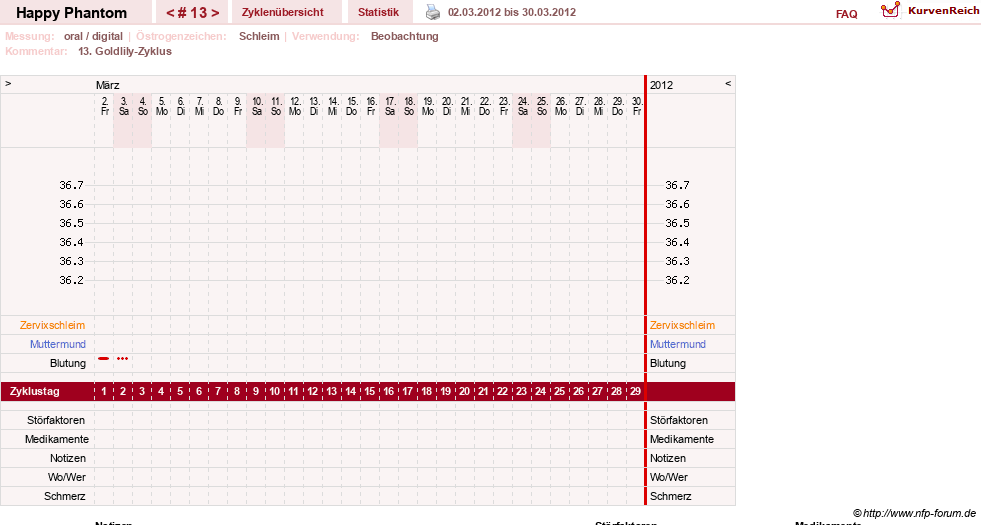Open the Statistik tab
981x525 pixels.
click(378, 12)
